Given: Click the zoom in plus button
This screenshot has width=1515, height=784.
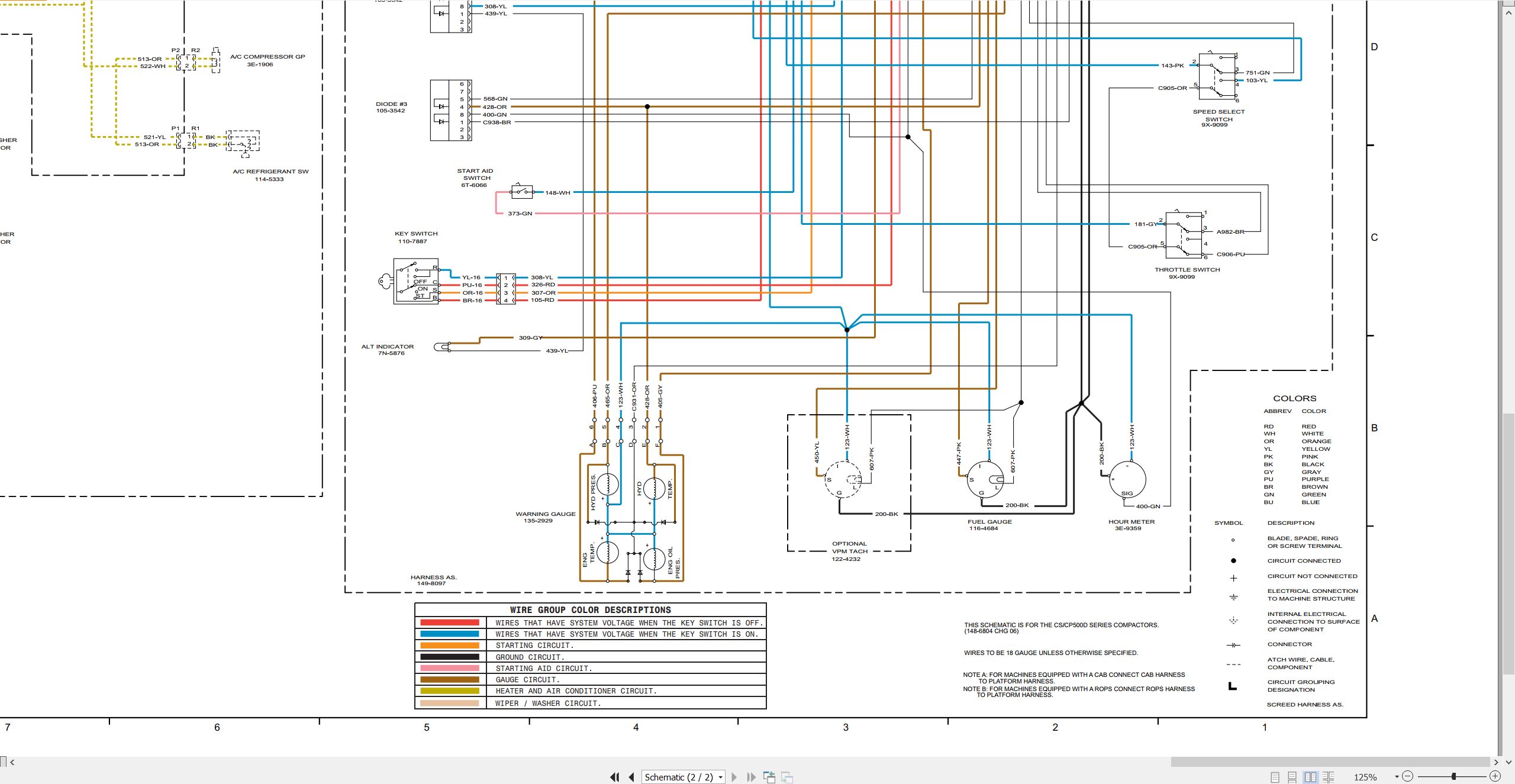Looking at the screenshot, I should pyautogui.click(x=1495, y=776).
